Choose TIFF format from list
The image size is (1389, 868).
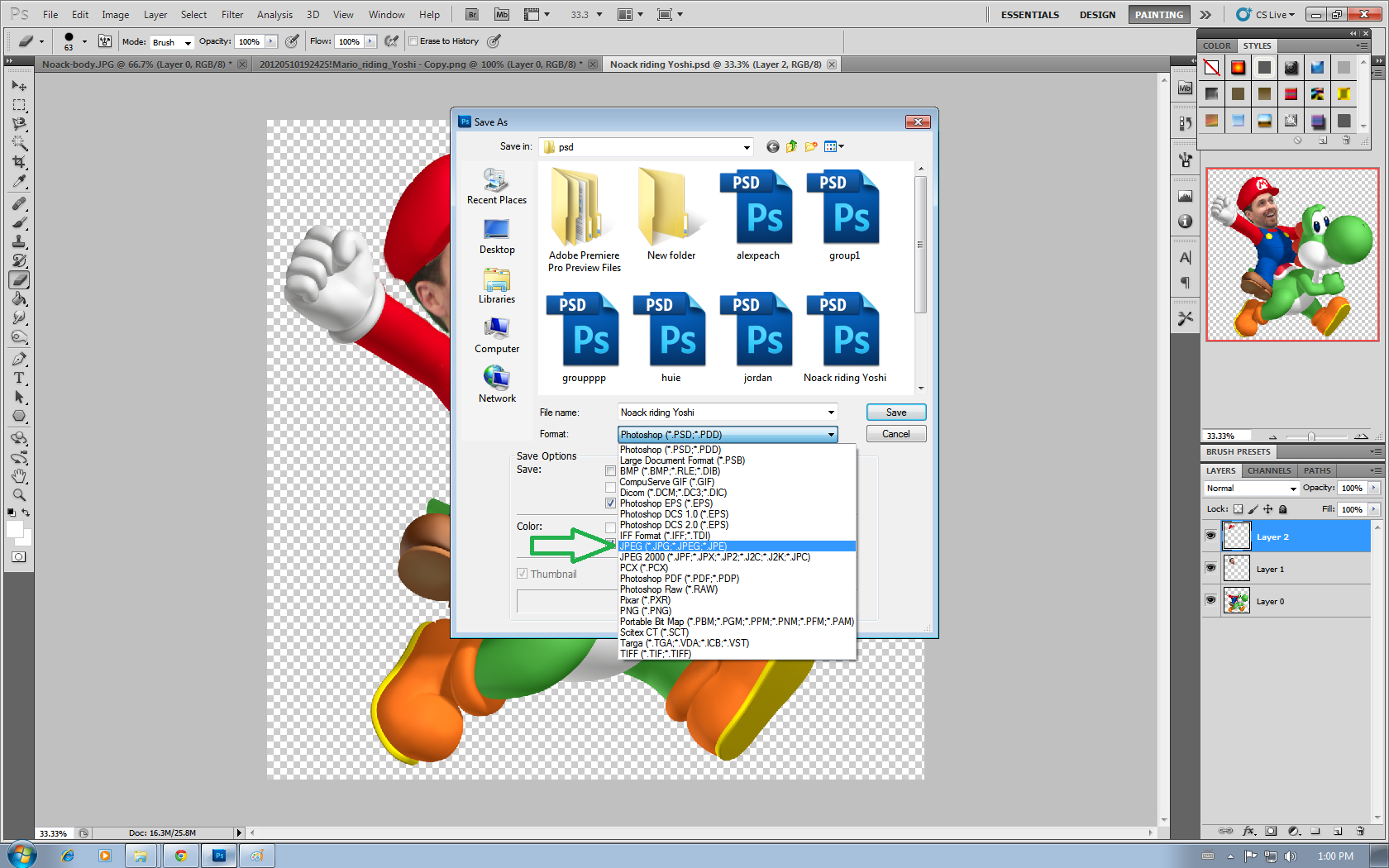tap(737, 654)
